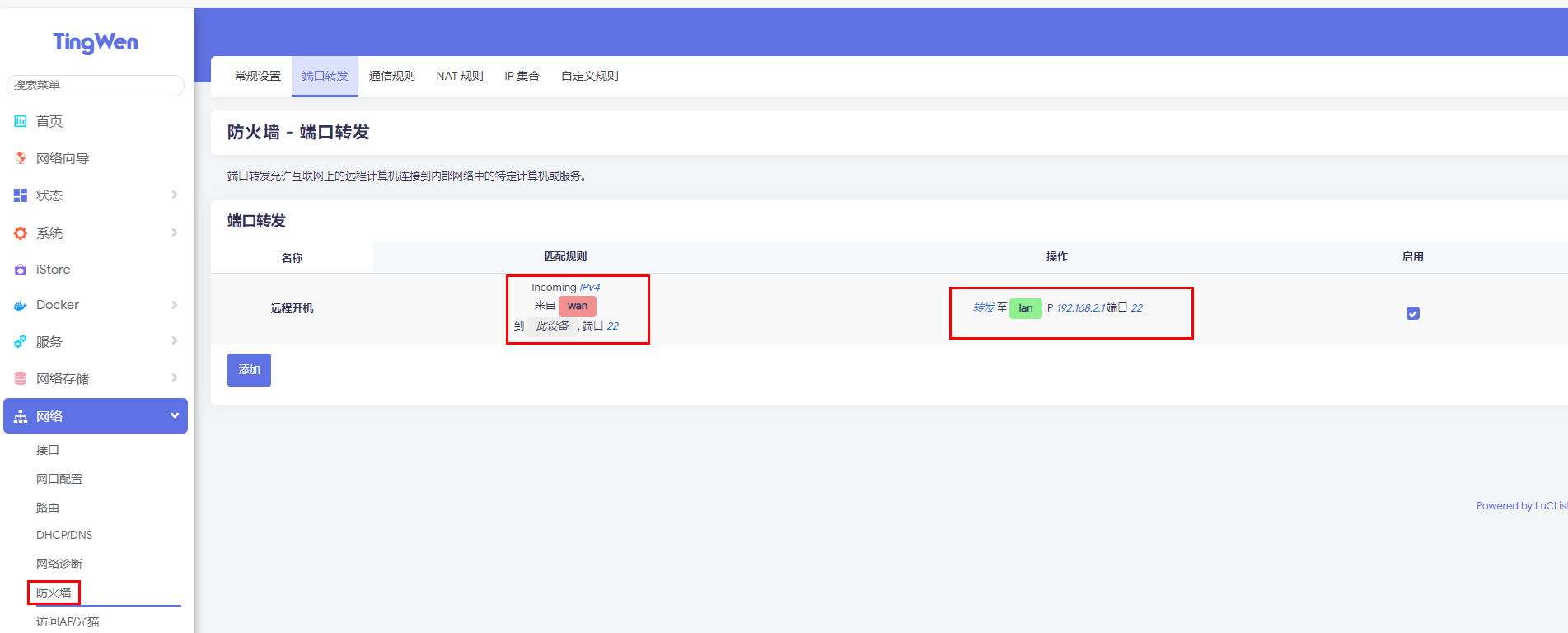Click the 此设备 destination label
The width and height of the screenshot is (1568, 633).
(552, 326)
